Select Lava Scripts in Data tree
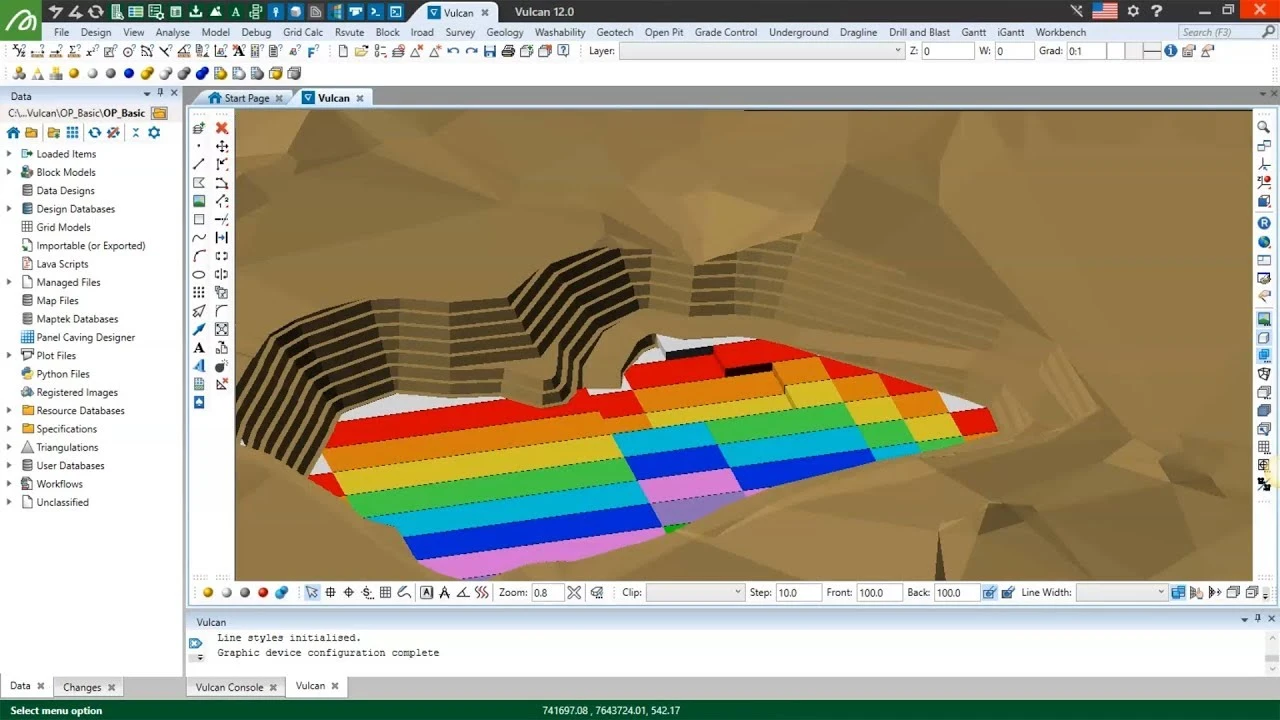Image resolution: width=1280 pixels, height=720 pixels. (x=62, y=264)
